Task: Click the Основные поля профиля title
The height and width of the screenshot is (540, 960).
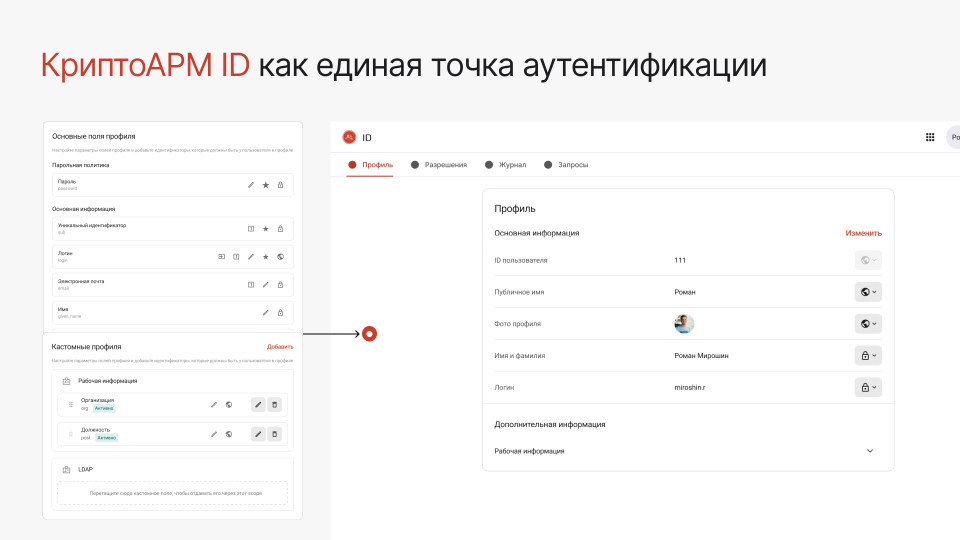Action: 94,137
